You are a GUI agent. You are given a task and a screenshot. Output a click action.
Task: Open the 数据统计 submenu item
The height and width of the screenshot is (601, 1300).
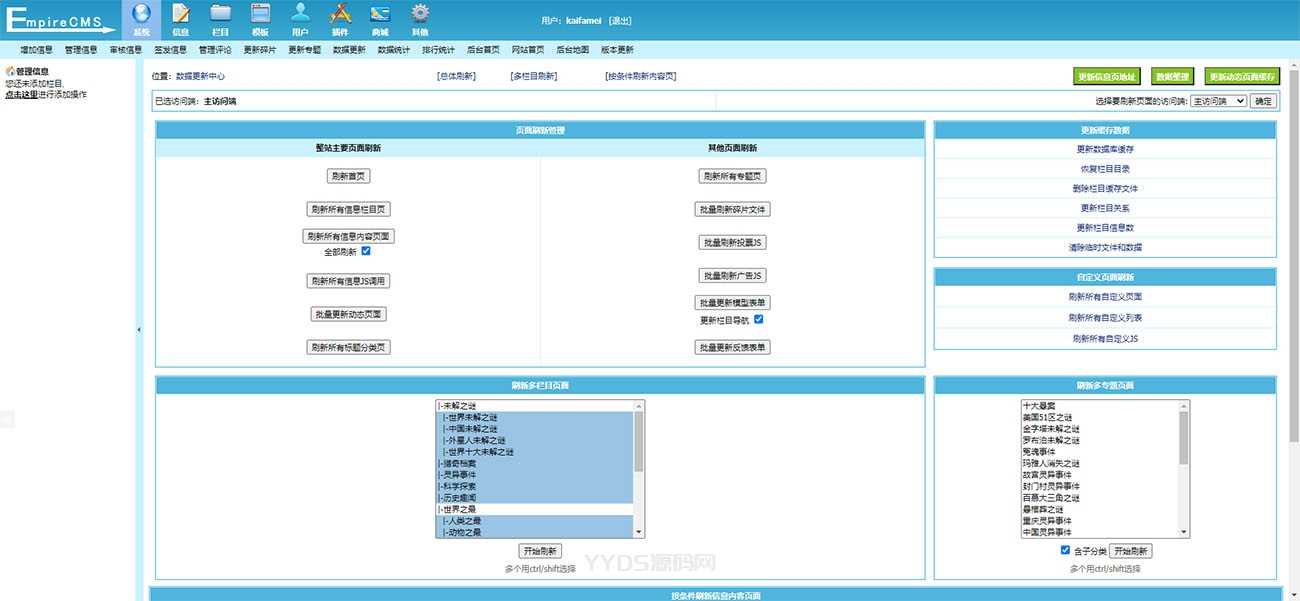(x=394, y=49)
